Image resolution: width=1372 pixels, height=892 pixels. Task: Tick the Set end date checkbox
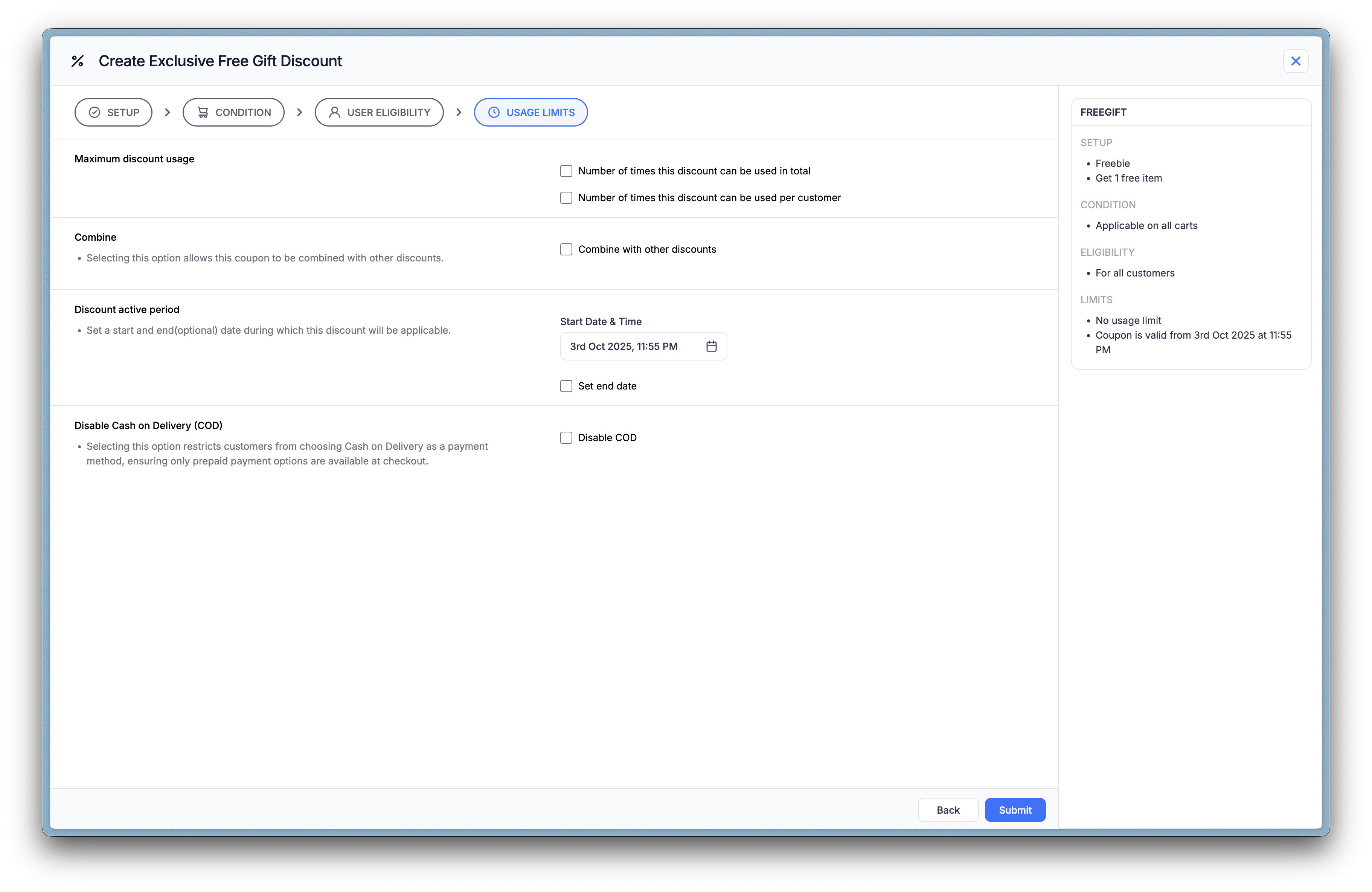(x=566, y=386)
